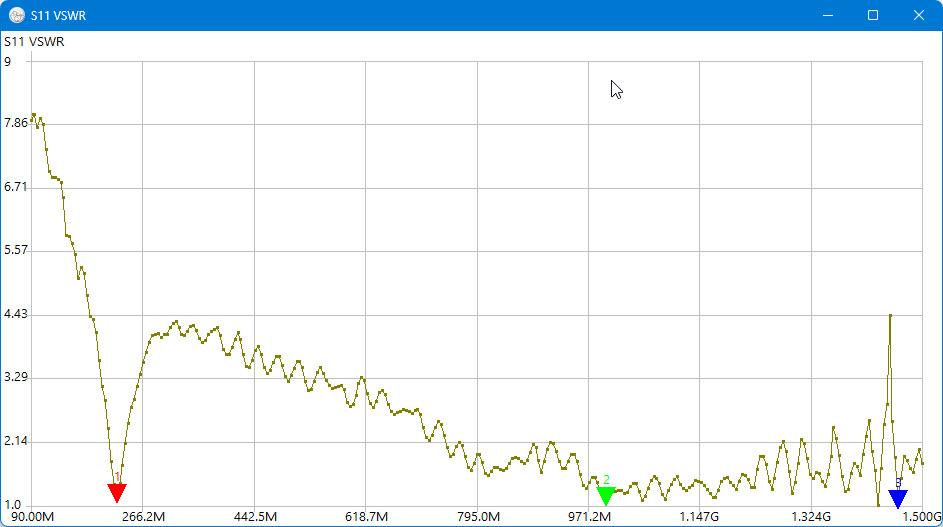The image size is (943, 527).
Task: Click the 1.324G frequency axis label
Action: coord(811,517)
